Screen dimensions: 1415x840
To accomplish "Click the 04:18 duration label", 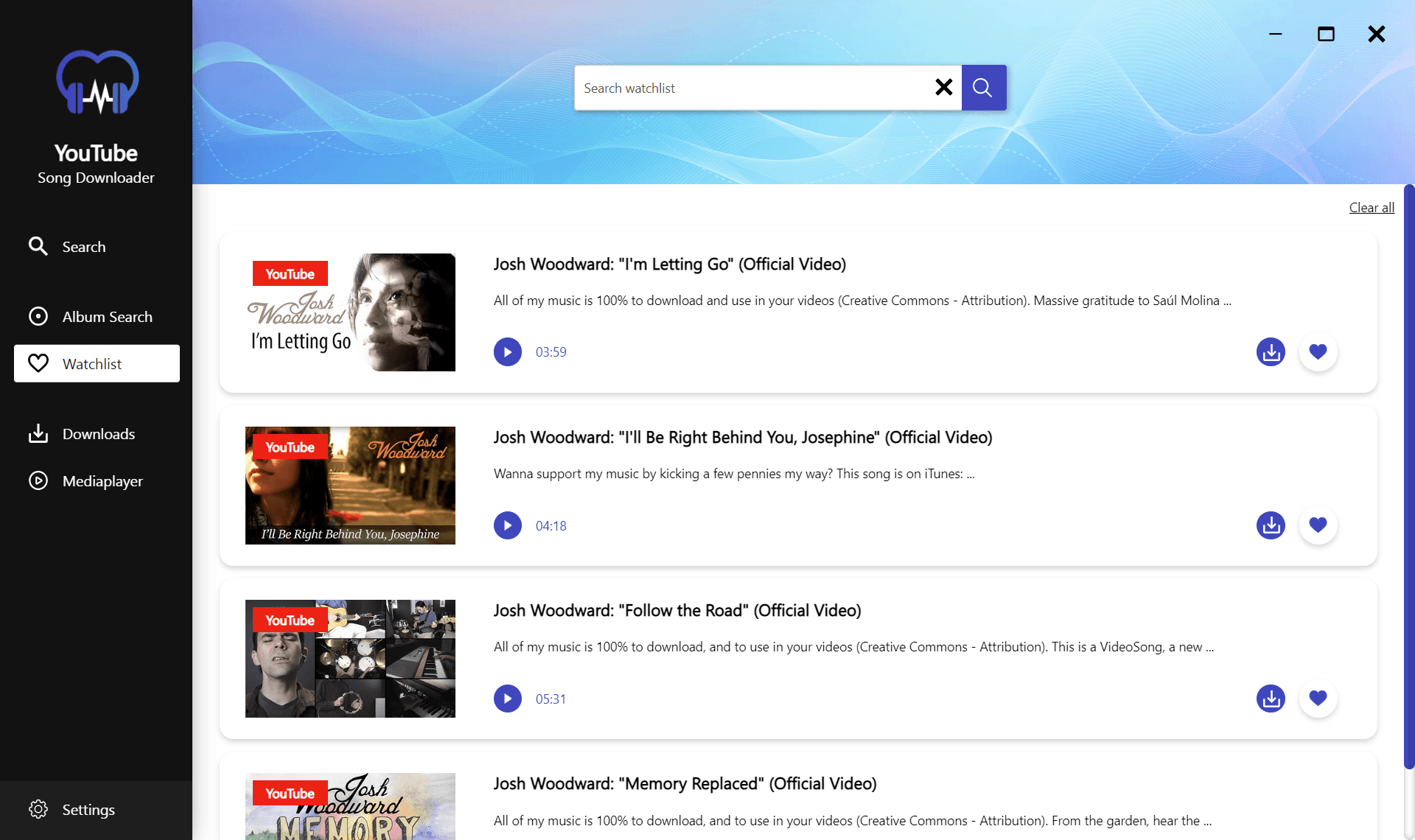I will point(551,526).
